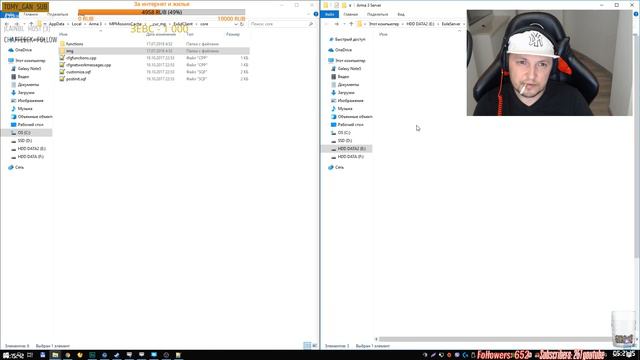Open the functions folder in left window
This screenshot has height=360, width=640.
click(x=74, y=44)
